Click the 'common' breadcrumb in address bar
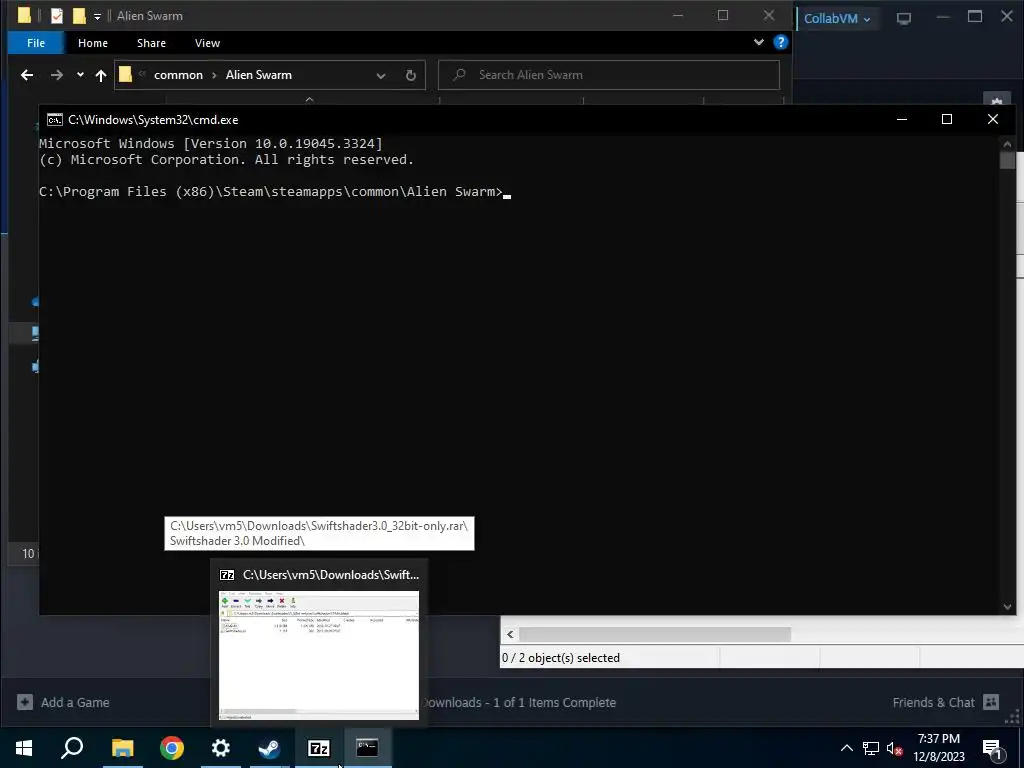The height and width of the screenshot is (768, 1024). point(178,75)
